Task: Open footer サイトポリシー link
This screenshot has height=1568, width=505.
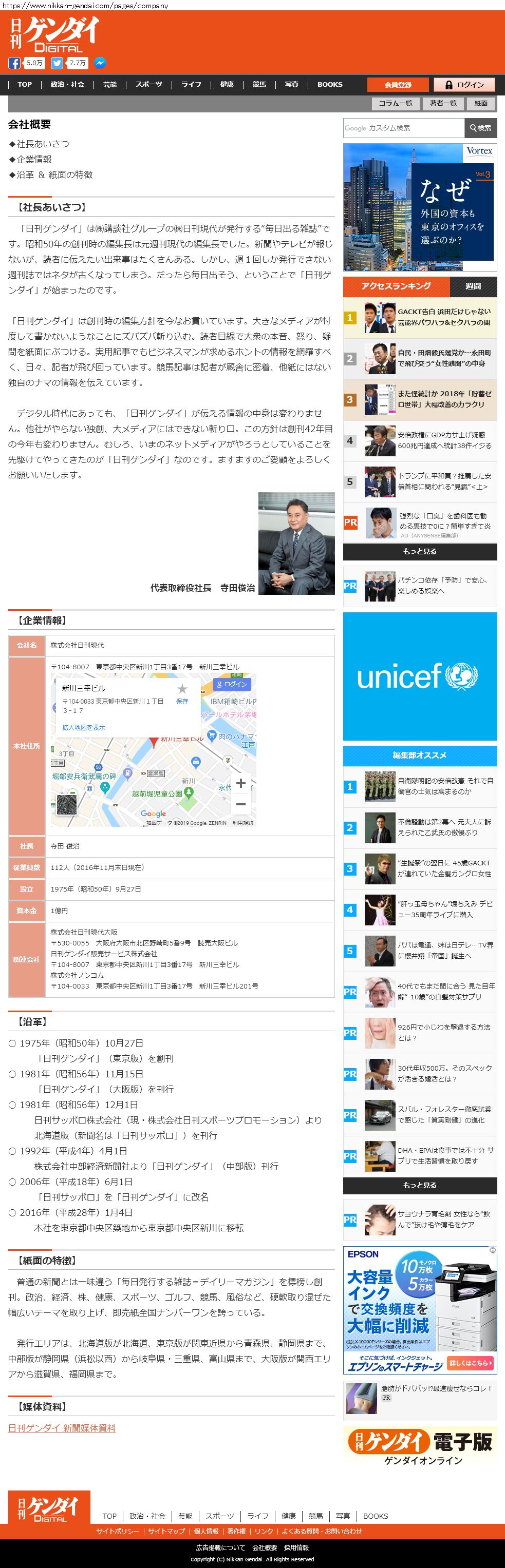Action: [x=118, y=1531]
